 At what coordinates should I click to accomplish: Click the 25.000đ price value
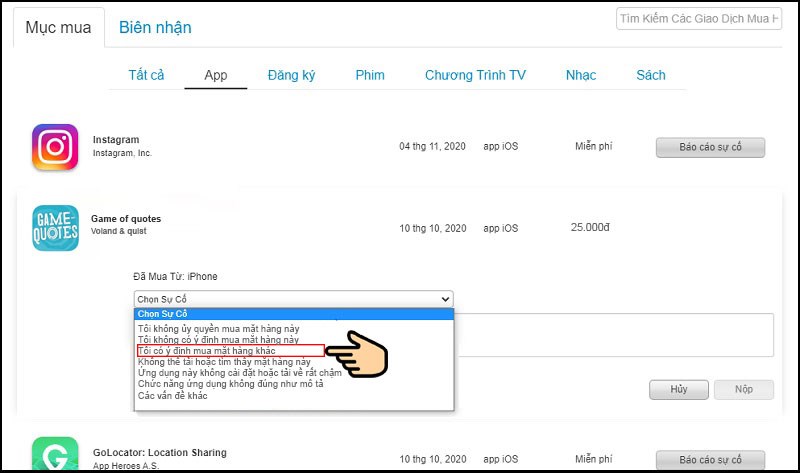pyautogui.click(x=590, y=228)
